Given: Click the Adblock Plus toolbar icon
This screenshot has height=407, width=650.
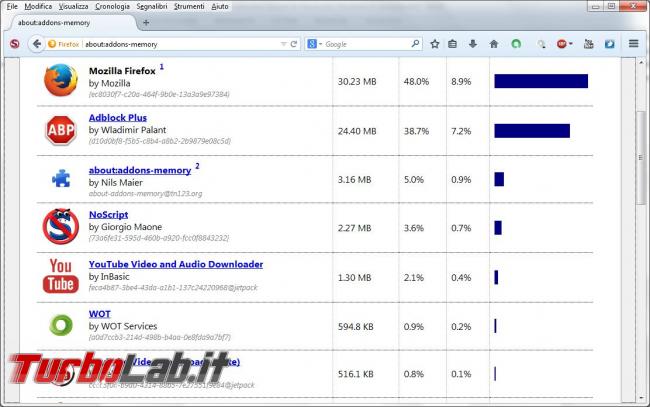Looking at the screenshot, I should pyautogui.click(x=561, y=44).
